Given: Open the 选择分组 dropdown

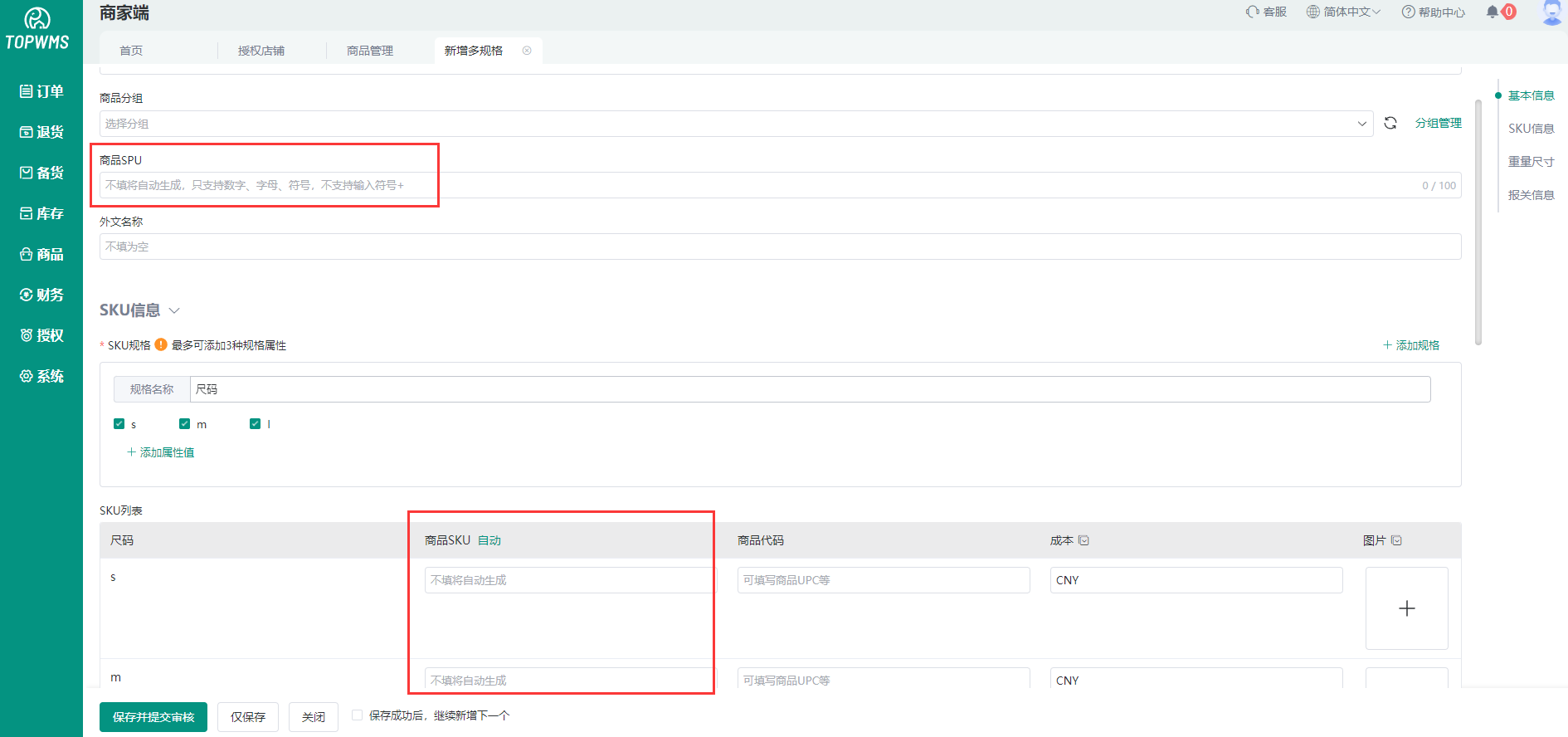Looking at the screenshot, I should coord(735,124).
